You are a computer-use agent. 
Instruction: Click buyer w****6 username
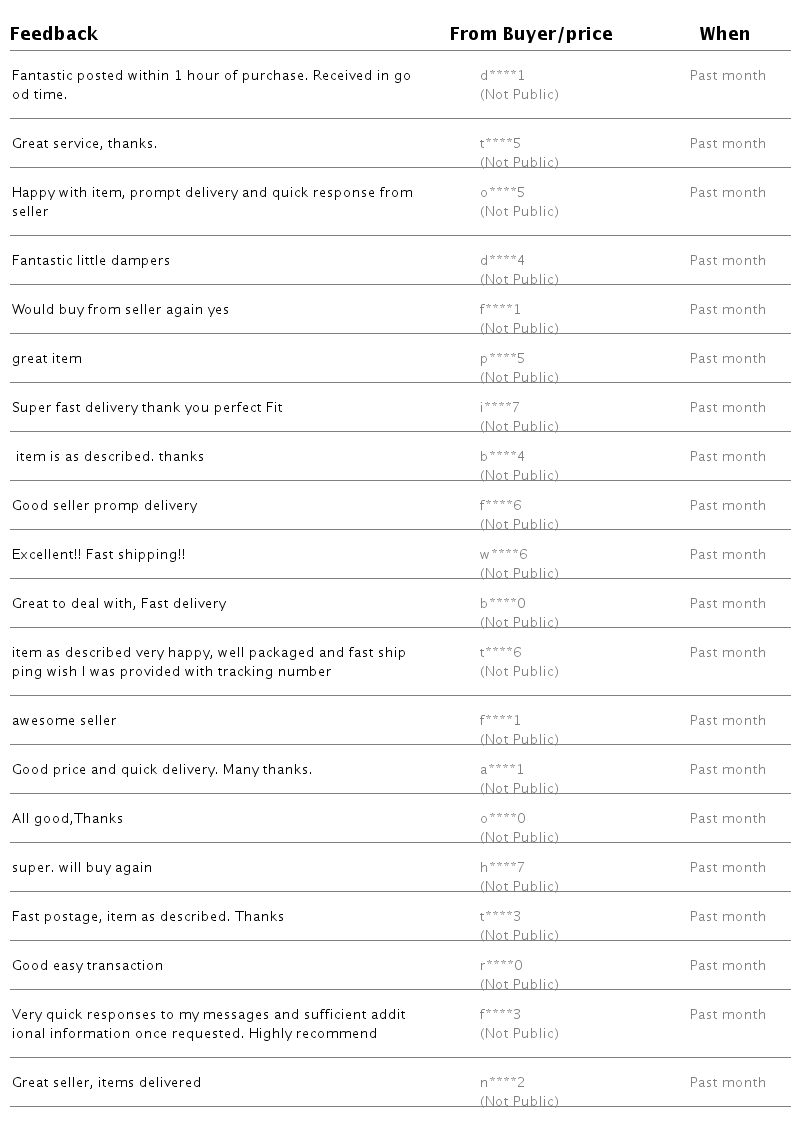(x=503, y=554)
